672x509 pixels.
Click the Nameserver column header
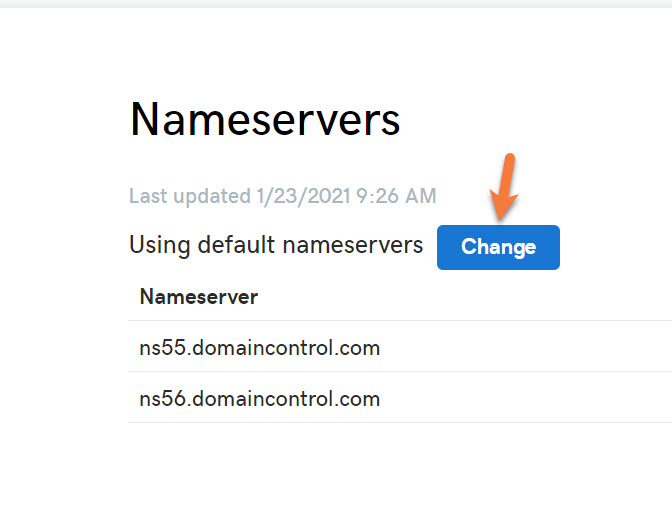[x=199, y=296]
